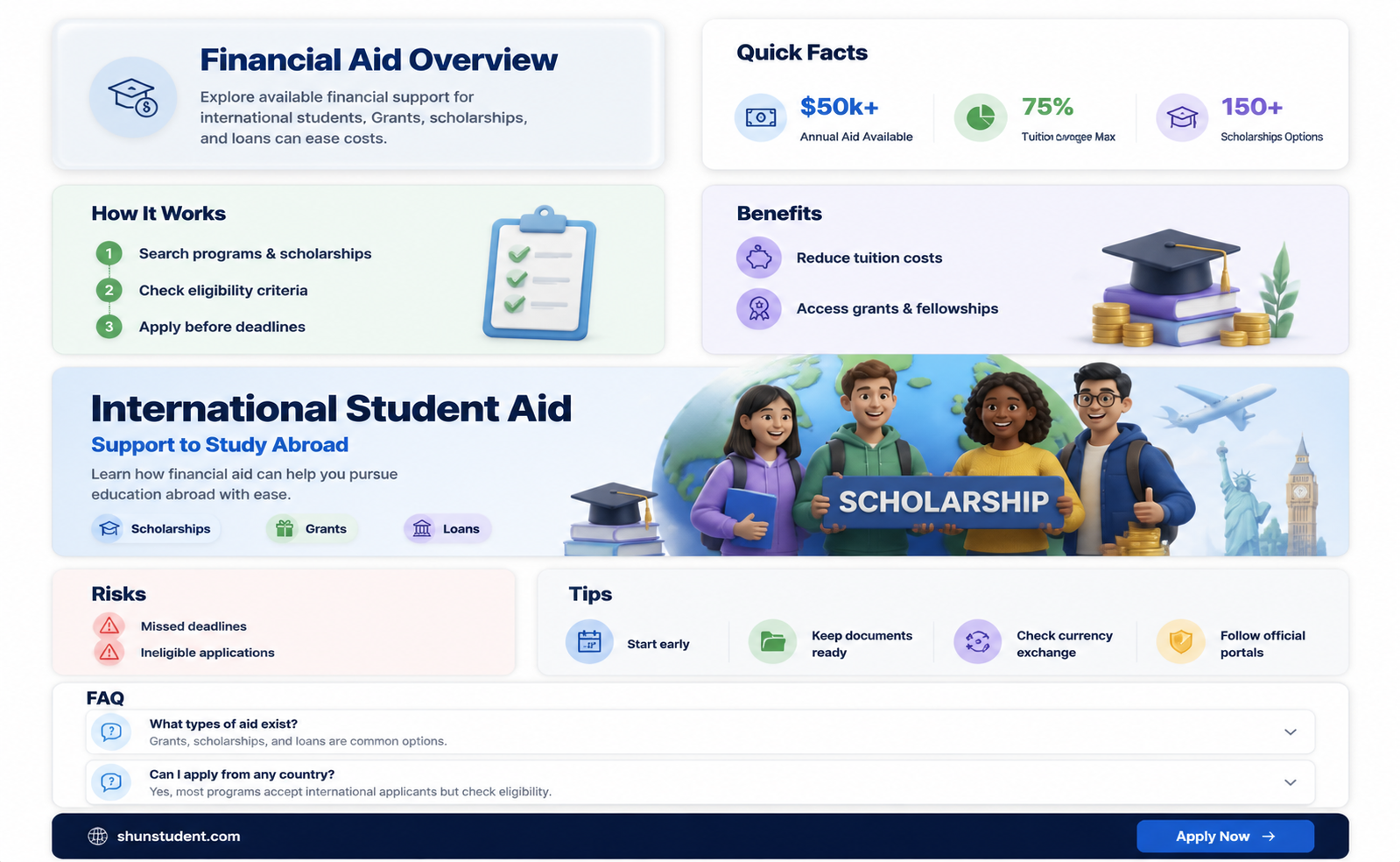Screen dimensions: 1400x862
Task: Click the award ribbon icon for Access grants
Action: tap(758, 308)
